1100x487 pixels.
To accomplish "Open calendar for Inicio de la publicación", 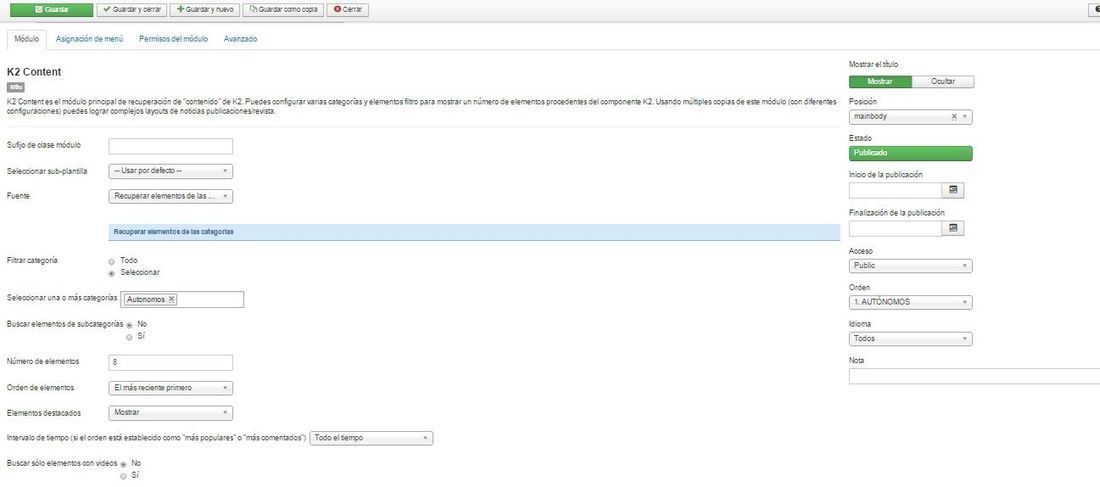I will click(x=953, y=190).
